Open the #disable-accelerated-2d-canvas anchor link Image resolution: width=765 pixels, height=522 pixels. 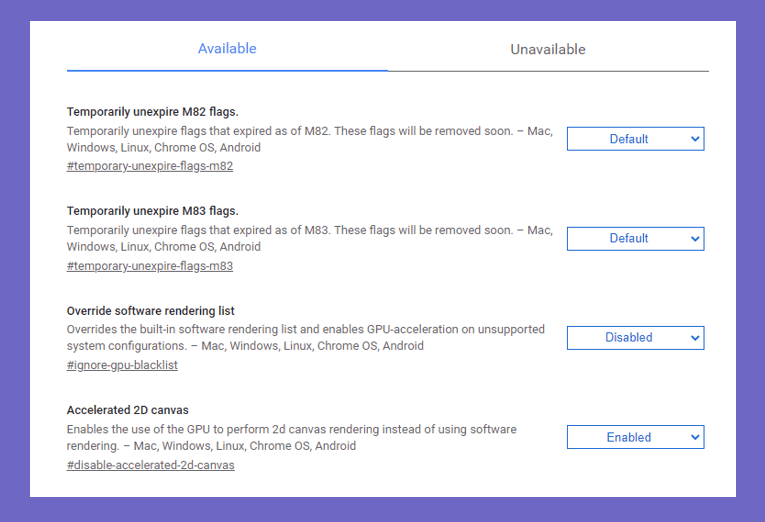pyautogui.click(x=150, y=465)
